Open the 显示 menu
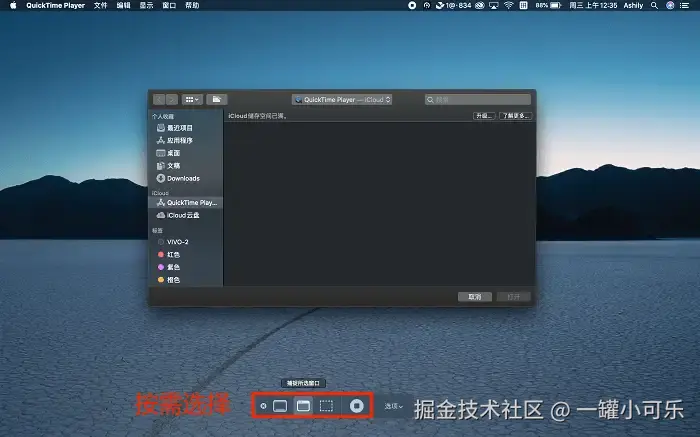This screenshot has width=700, height=437. pos(146,5)
